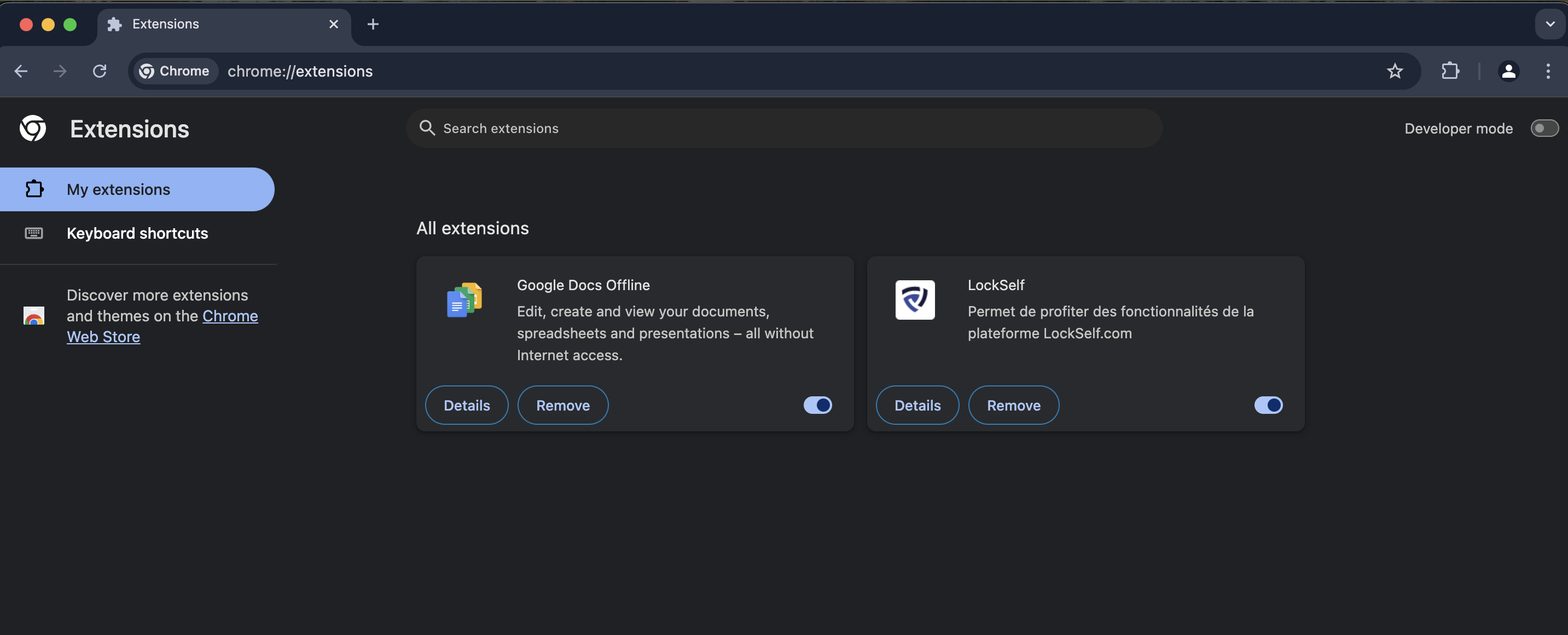
Task: Disable the LockSelf extension
Action: click(1269, 405)
